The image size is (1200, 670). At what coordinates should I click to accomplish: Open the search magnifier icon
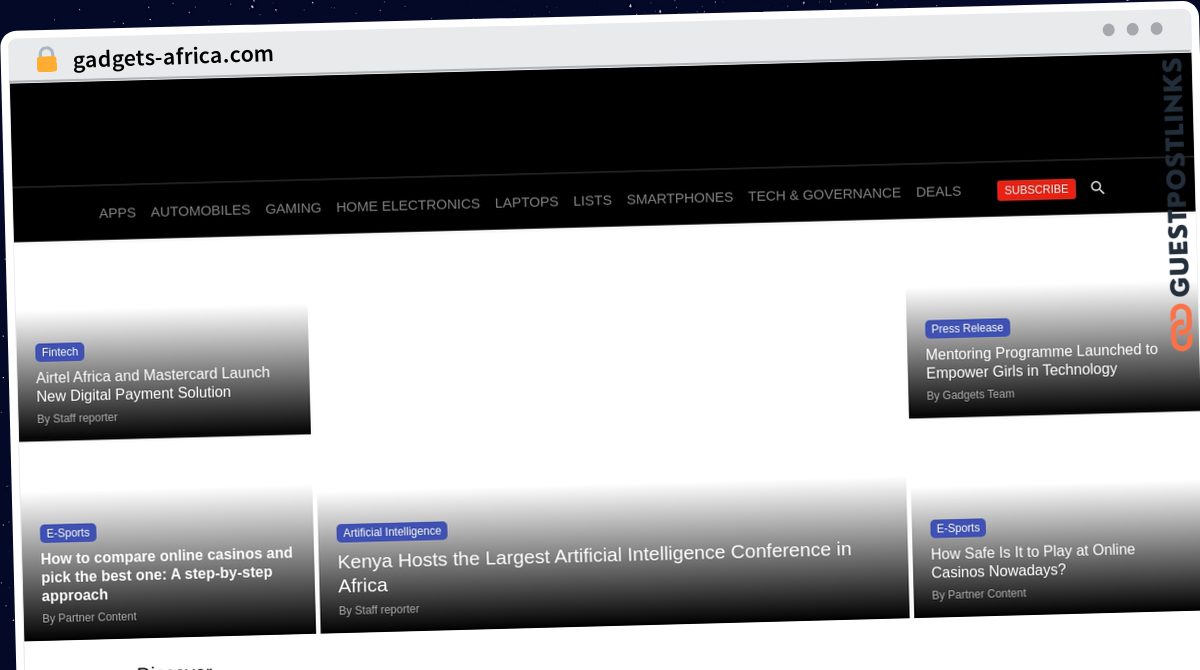tap(1097, 187)
